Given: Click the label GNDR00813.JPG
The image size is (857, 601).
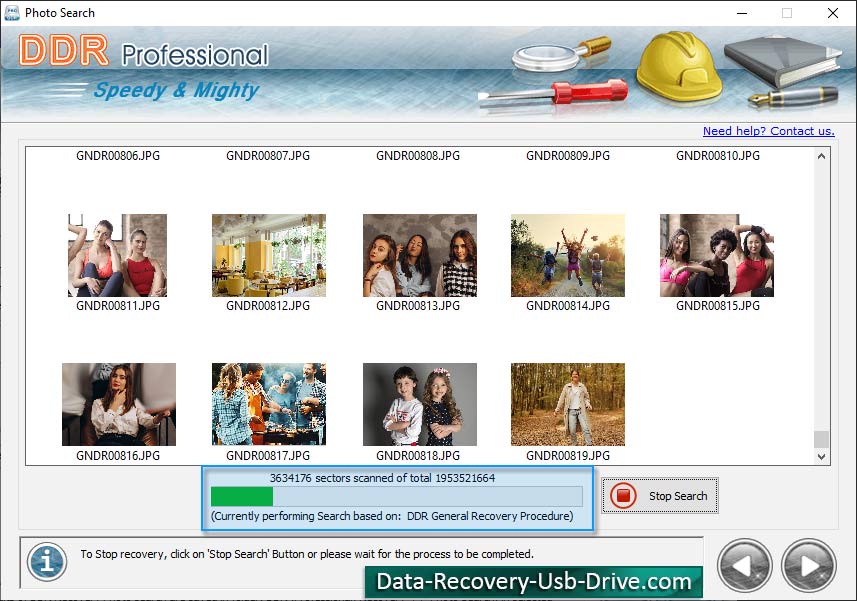Looking at the screenshot, I should [x=418, y=305].
